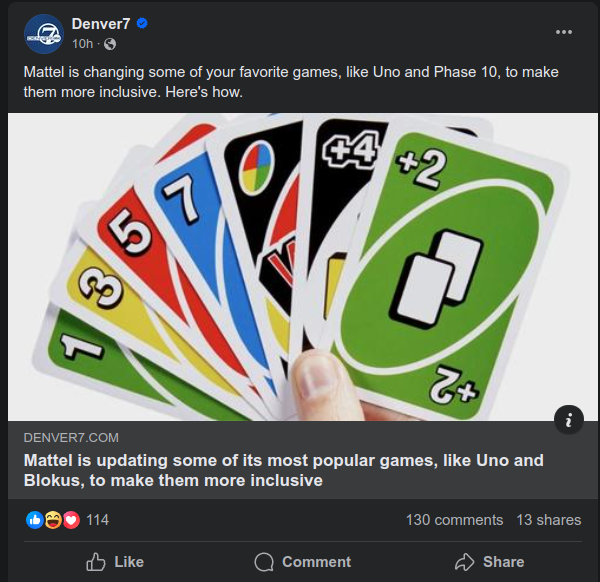600x582 pixels.
Task: Share this Denver7 post
Action: [489, 562]
